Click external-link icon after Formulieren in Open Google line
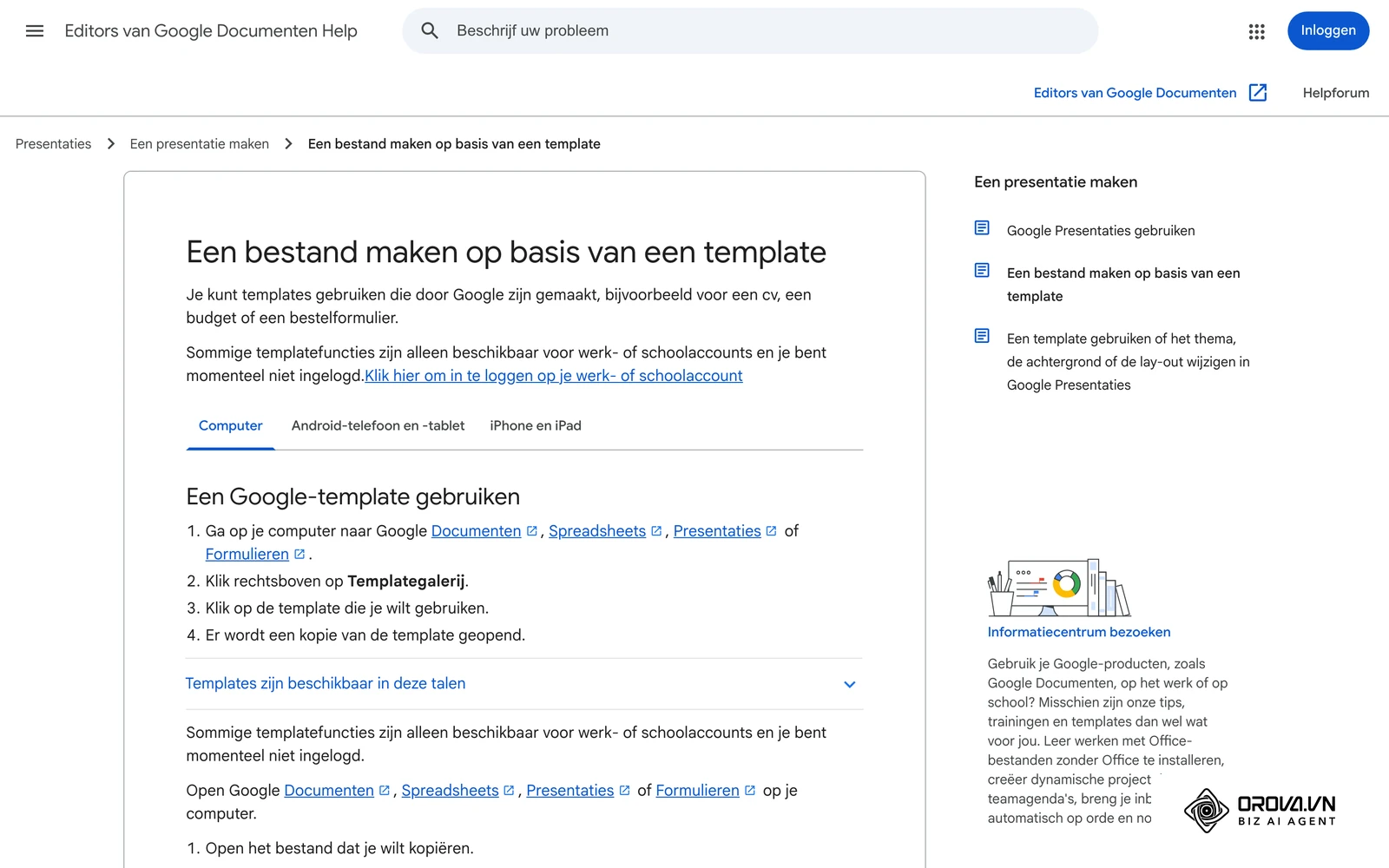The width and height of the screenshot is (1389, 868). coord(750,791)
